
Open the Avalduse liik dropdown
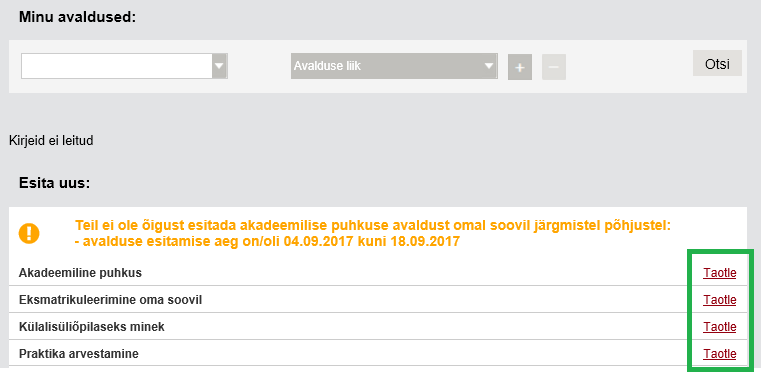pyautogui.click(x=394, y=66)
